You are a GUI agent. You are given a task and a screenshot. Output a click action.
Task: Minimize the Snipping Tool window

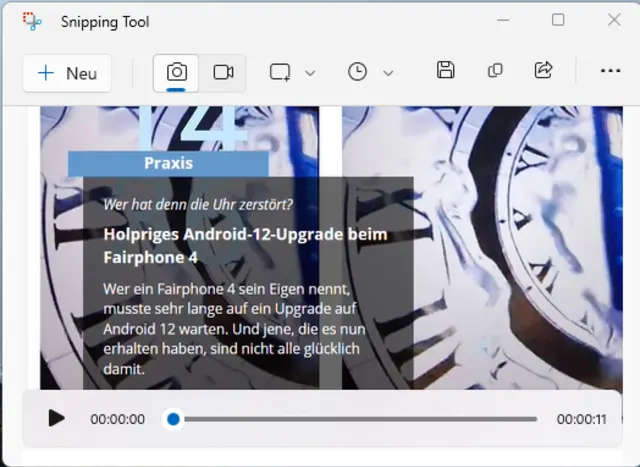(503, 20)
